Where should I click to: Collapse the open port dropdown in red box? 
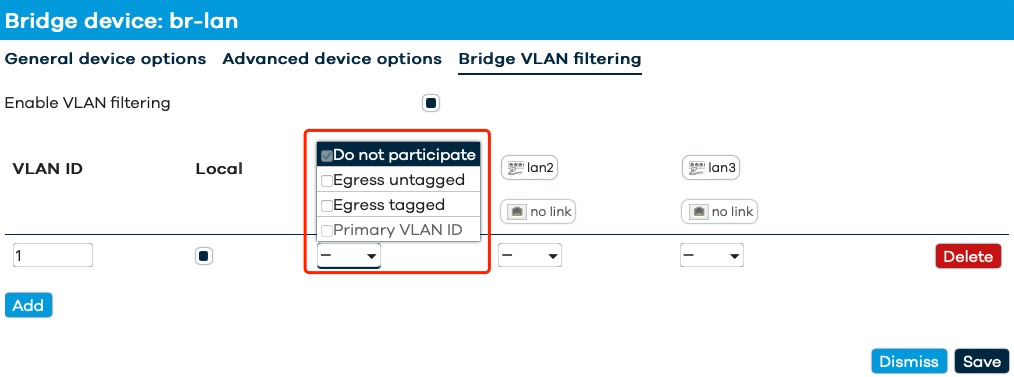[x=349, y=256]
